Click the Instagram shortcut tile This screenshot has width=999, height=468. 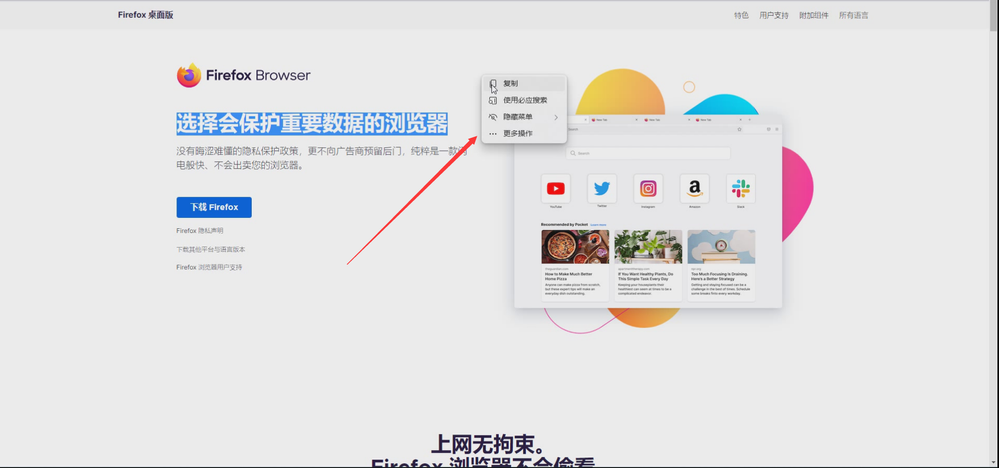tap(648, 188)
